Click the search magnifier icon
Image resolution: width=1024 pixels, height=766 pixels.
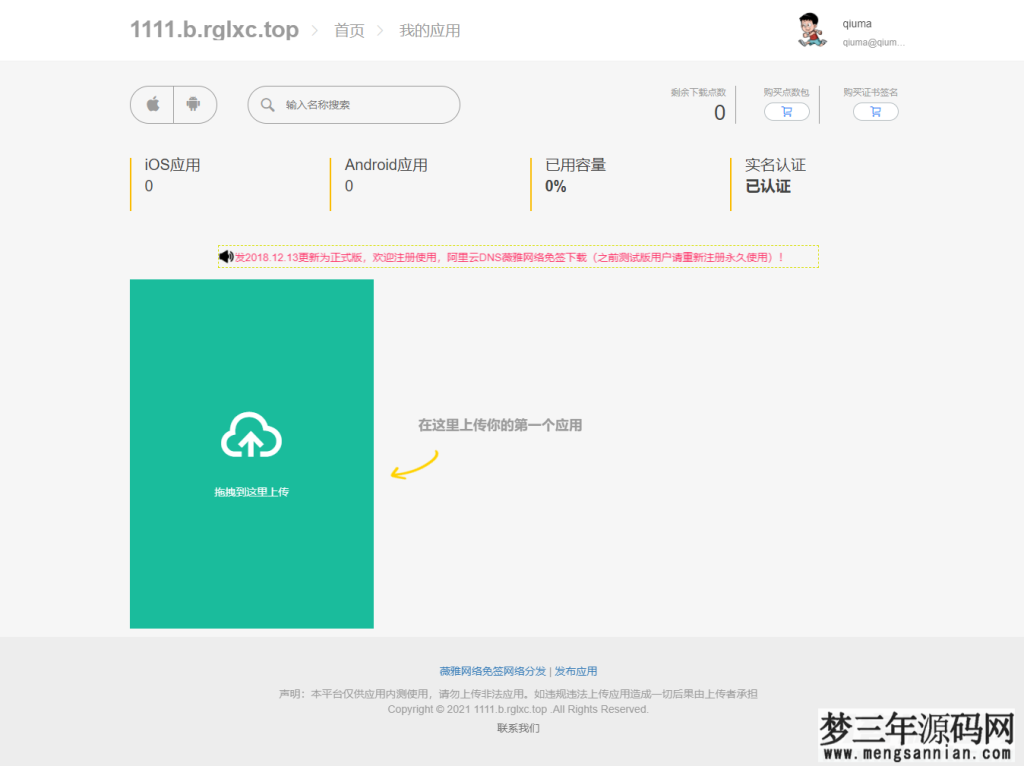point(267,104)
